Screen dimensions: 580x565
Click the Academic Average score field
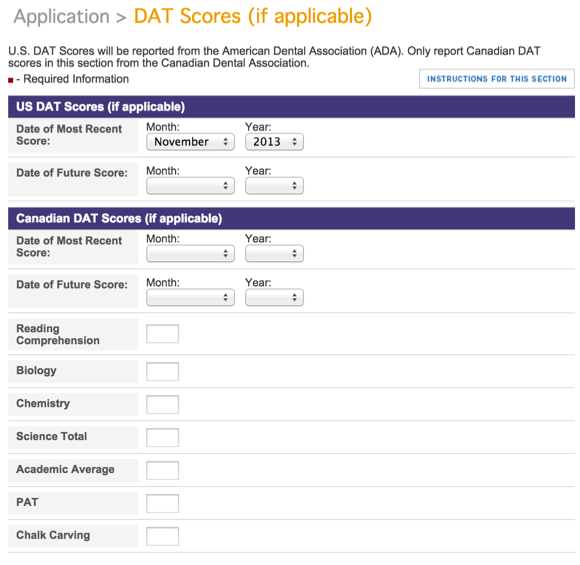162,470
